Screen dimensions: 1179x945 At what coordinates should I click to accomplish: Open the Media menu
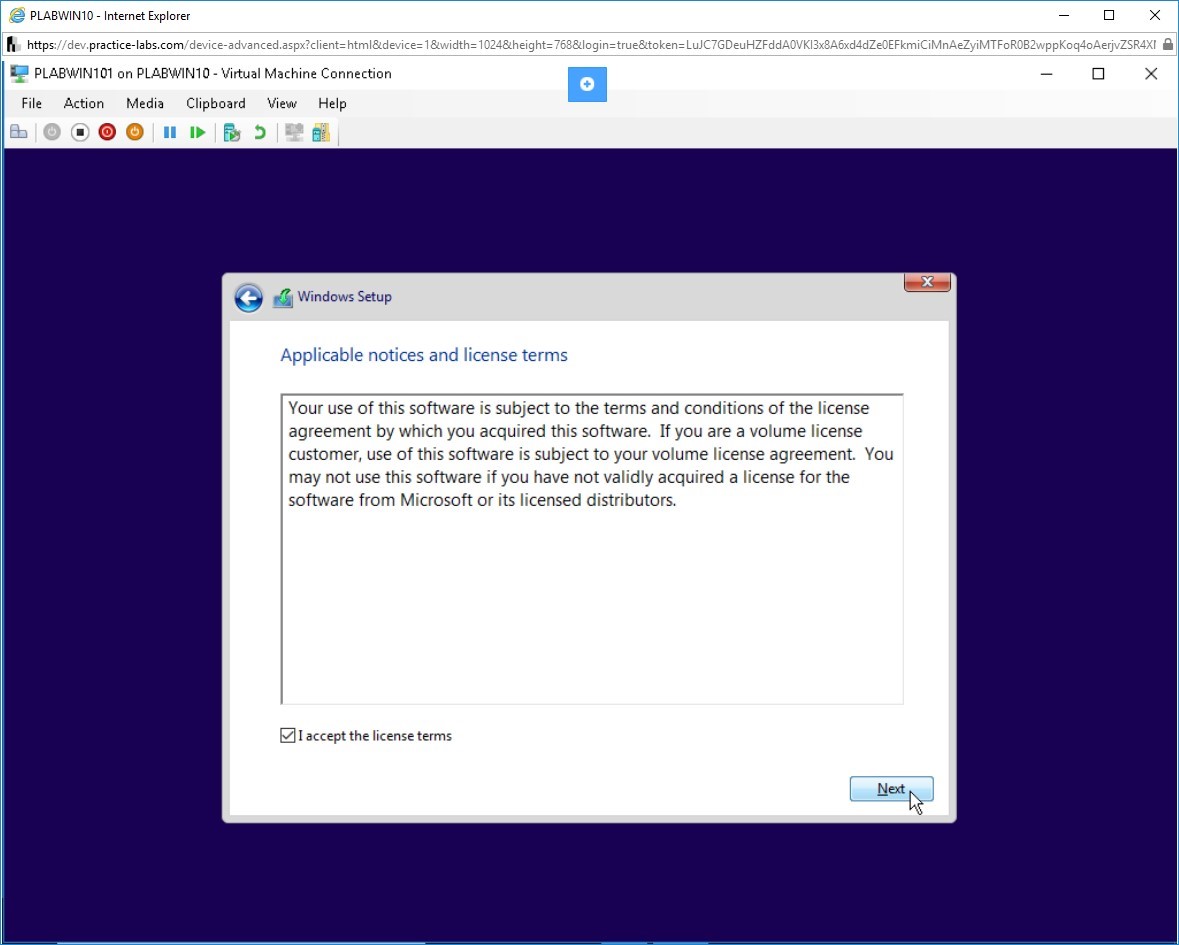145,104
